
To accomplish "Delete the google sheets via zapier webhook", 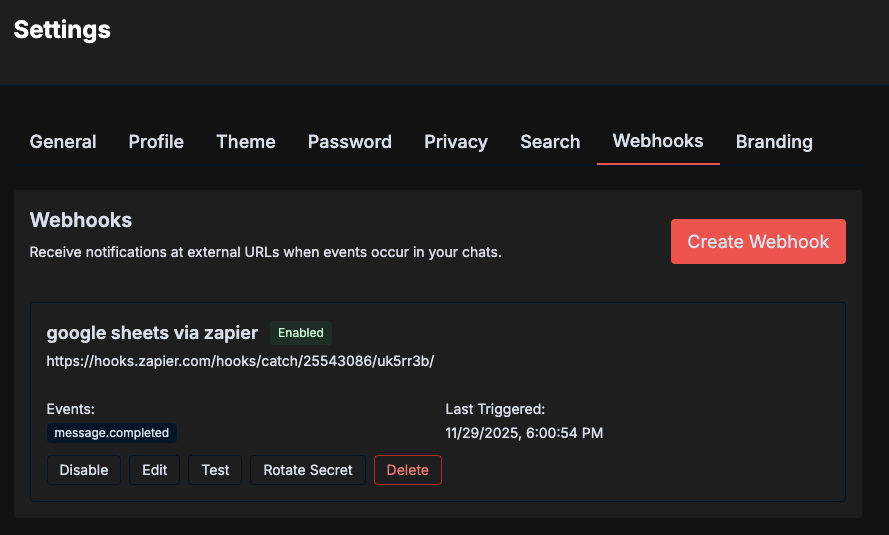I will (408, 470).
